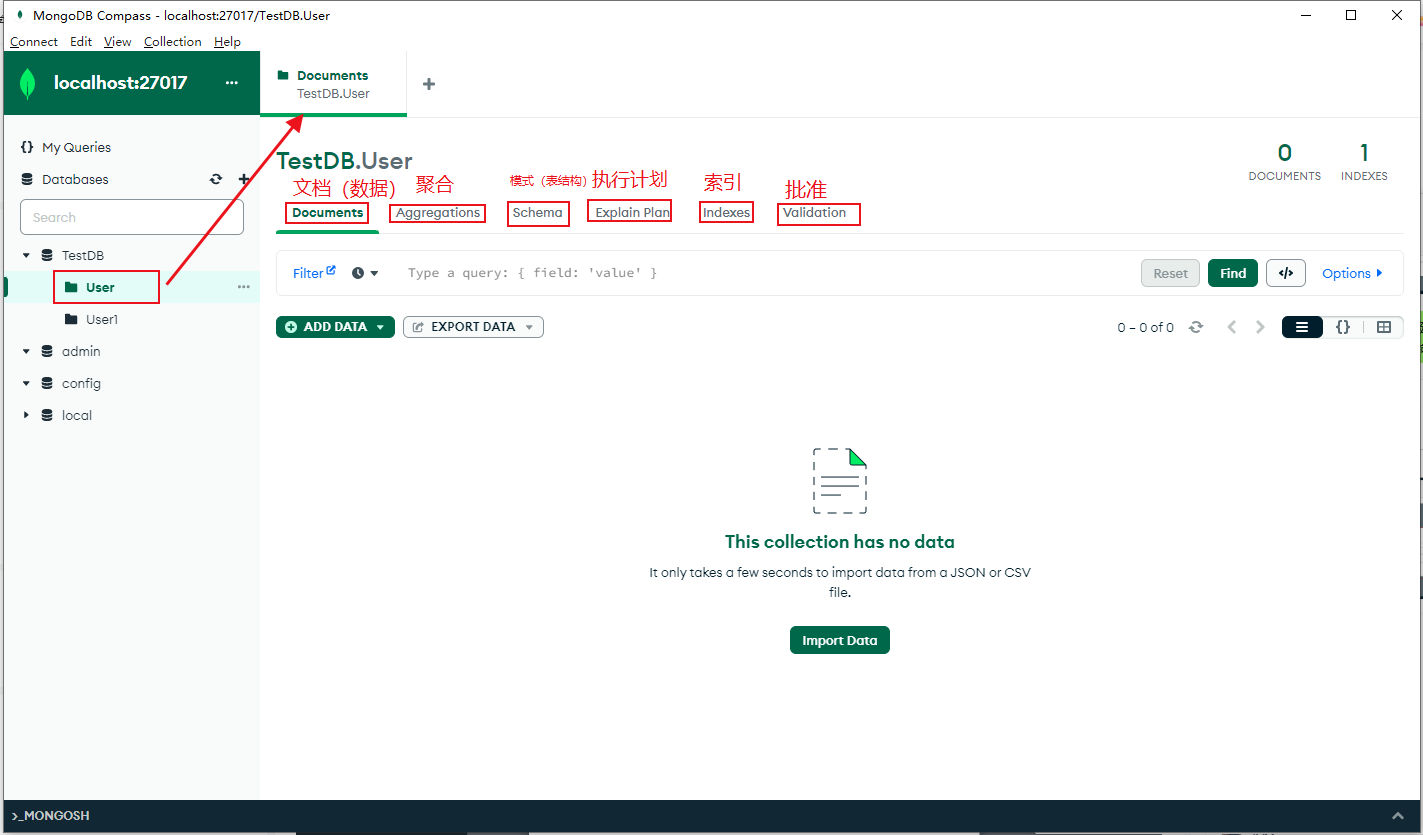Open the Help menu

(x=227, y=41)
